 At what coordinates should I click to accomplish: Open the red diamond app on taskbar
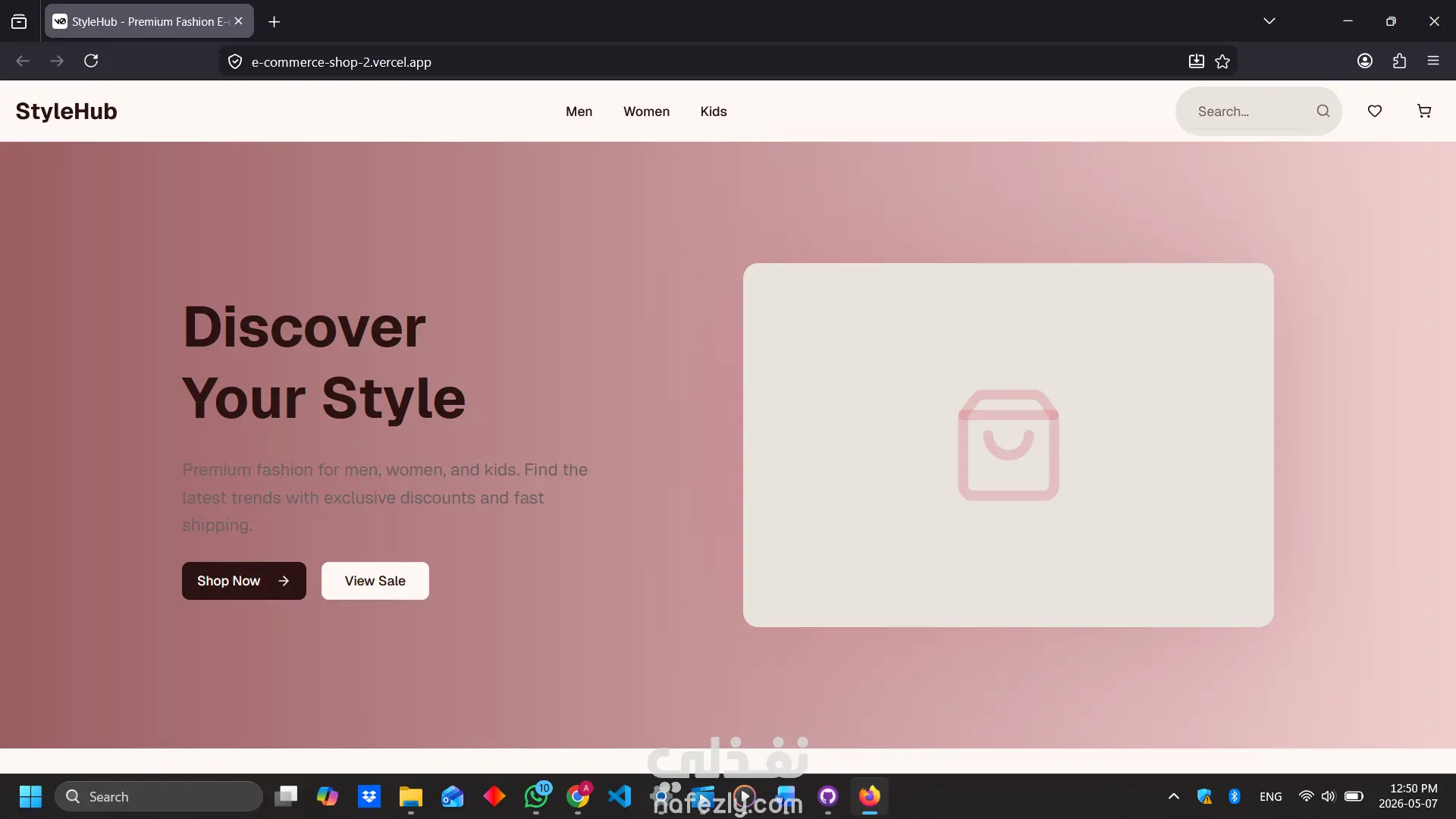494,796
